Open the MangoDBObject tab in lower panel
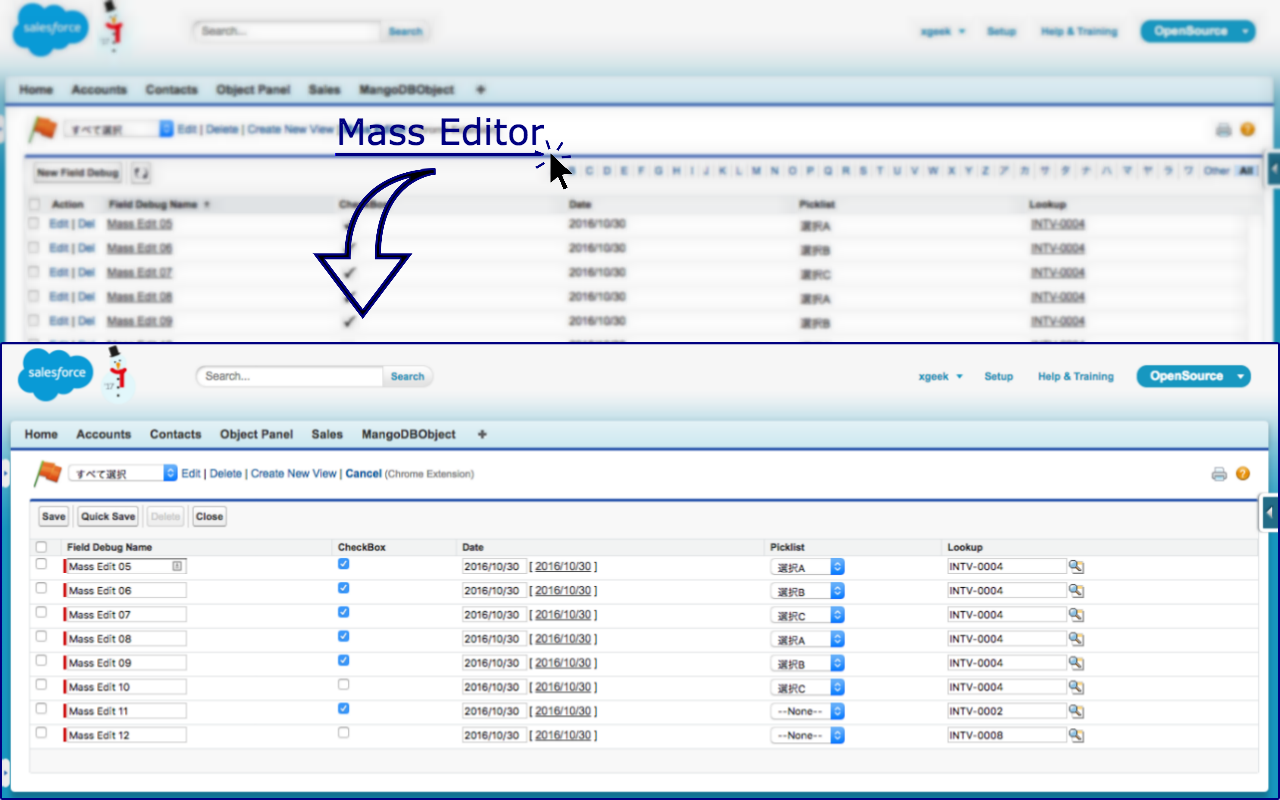Viewport: 1280px width, 800px height. click(408, 434)
